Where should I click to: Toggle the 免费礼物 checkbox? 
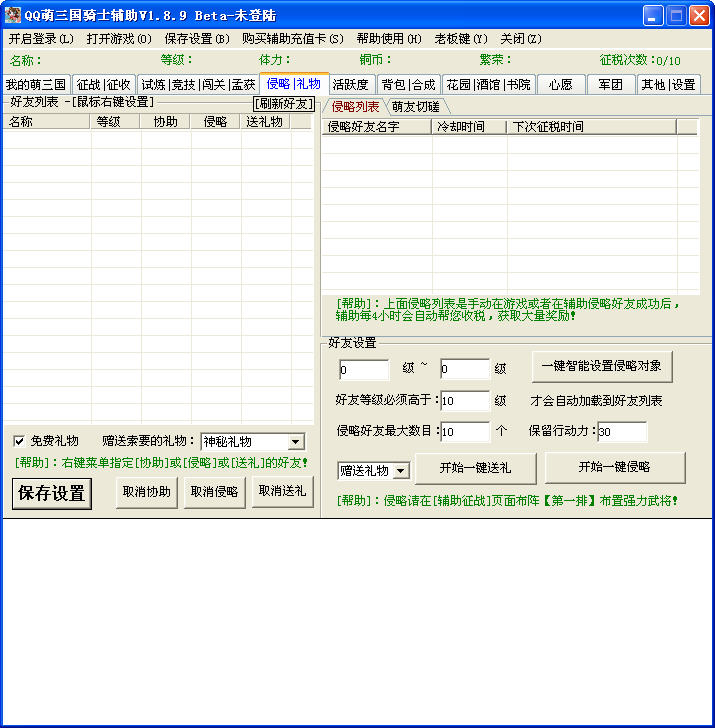pyautogui.click(x=19, y=441)
